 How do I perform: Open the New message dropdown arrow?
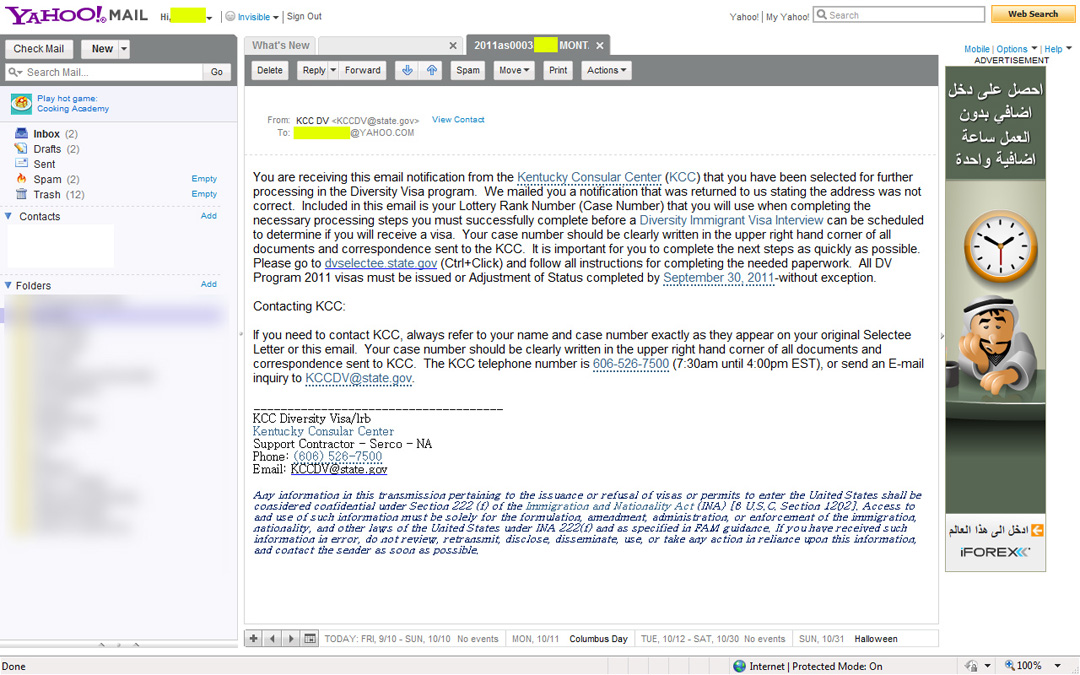point(124,49)
